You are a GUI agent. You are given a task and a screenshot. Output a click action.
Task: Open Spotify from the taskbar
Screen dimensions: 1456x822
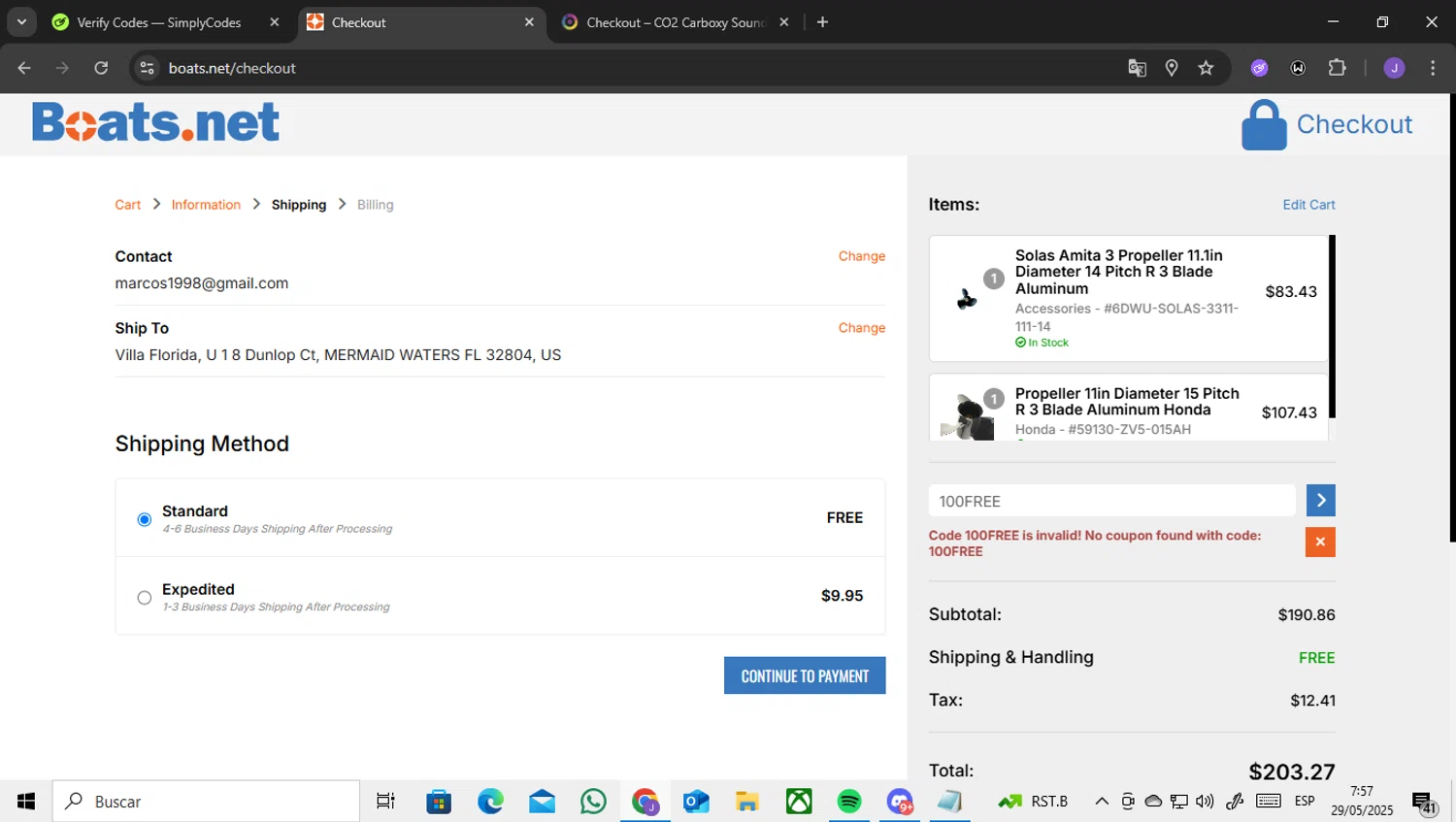[x=849, y=802]
